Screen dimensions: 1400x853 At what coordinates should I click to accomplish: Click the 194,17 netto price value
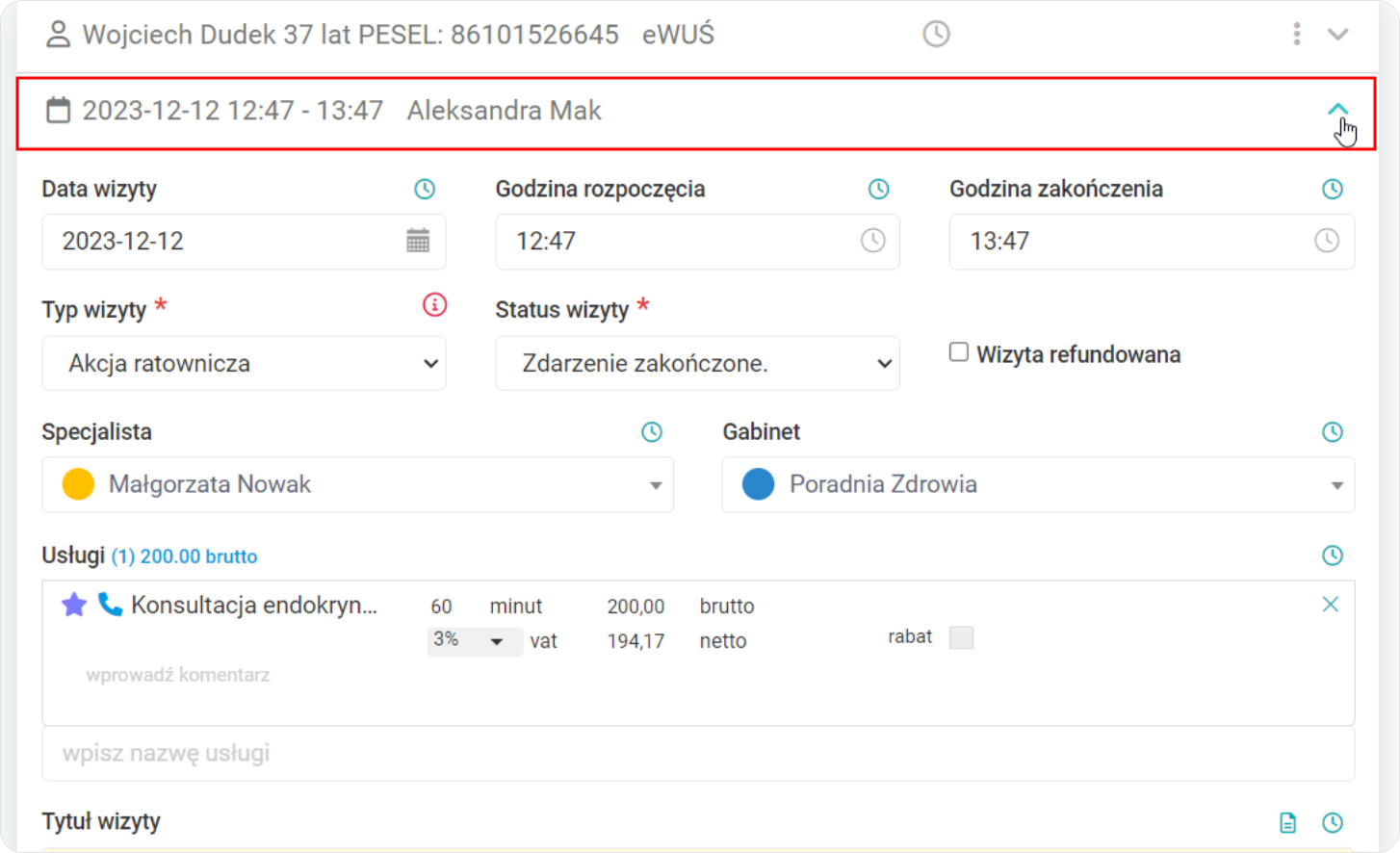tap(635, 641)
